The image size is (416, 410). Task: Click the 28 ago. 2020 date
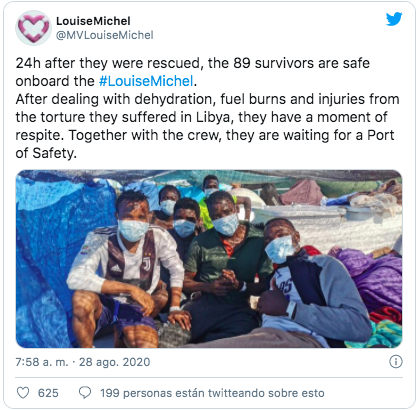[114, 362]
